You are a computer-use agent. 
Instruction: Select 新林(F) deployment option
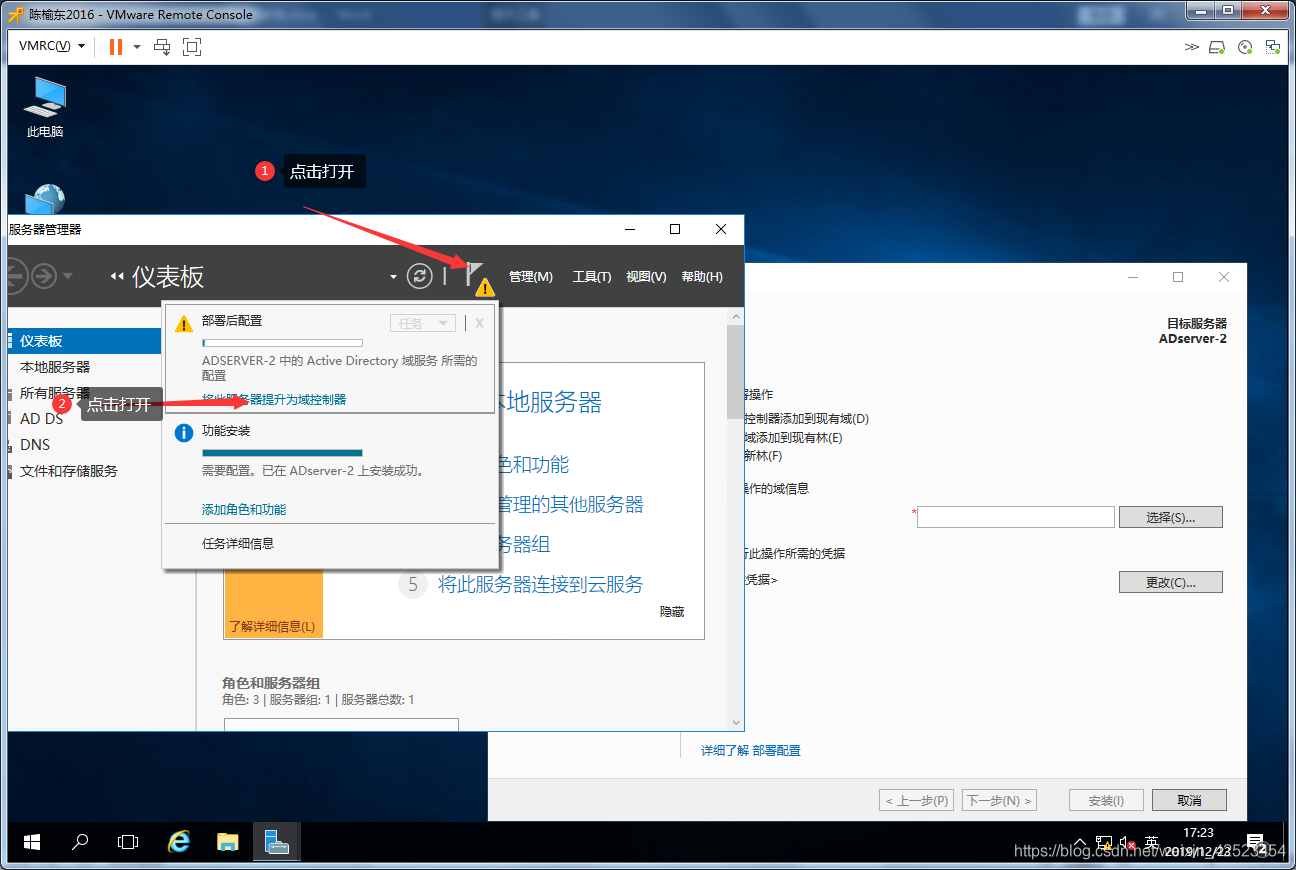763,455
